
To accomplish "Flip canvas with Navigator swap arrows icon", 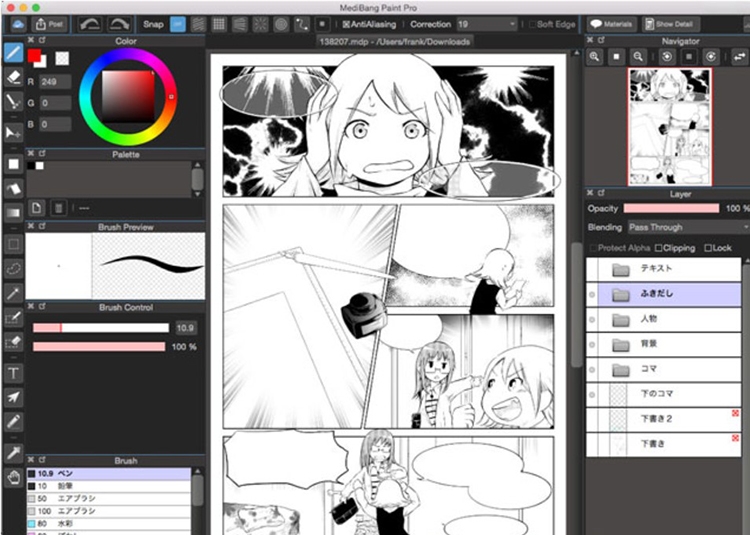I will (x=739, y=57).
